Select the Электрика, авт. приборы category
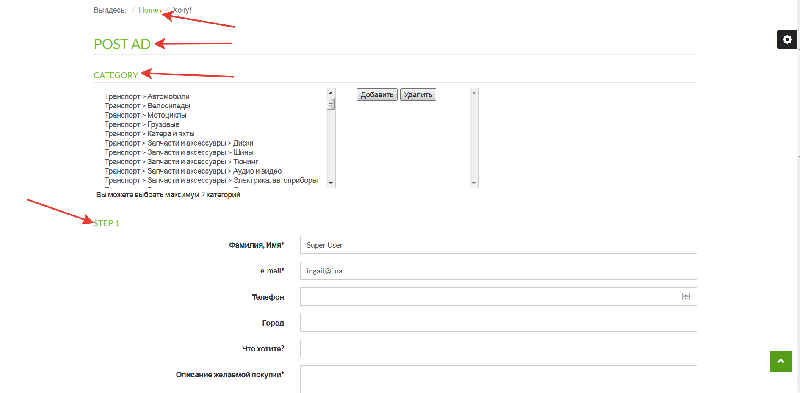The height and width of the screenshot is (393, 800). [212, 180]
